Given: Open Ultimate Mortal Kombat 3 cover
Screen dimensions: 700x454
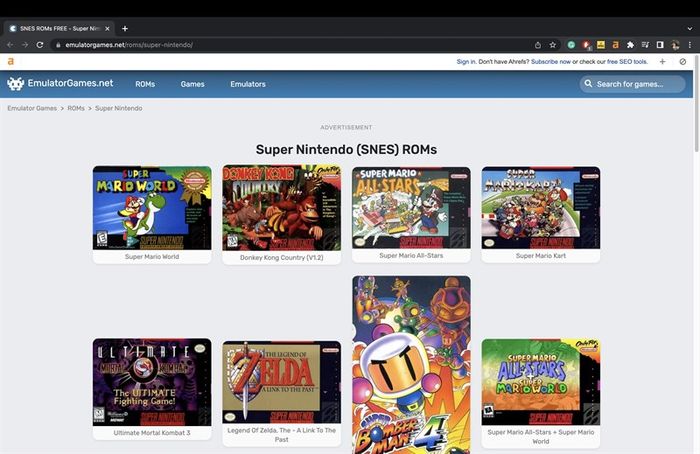Looking at the screenshot, I should [152, 382].
